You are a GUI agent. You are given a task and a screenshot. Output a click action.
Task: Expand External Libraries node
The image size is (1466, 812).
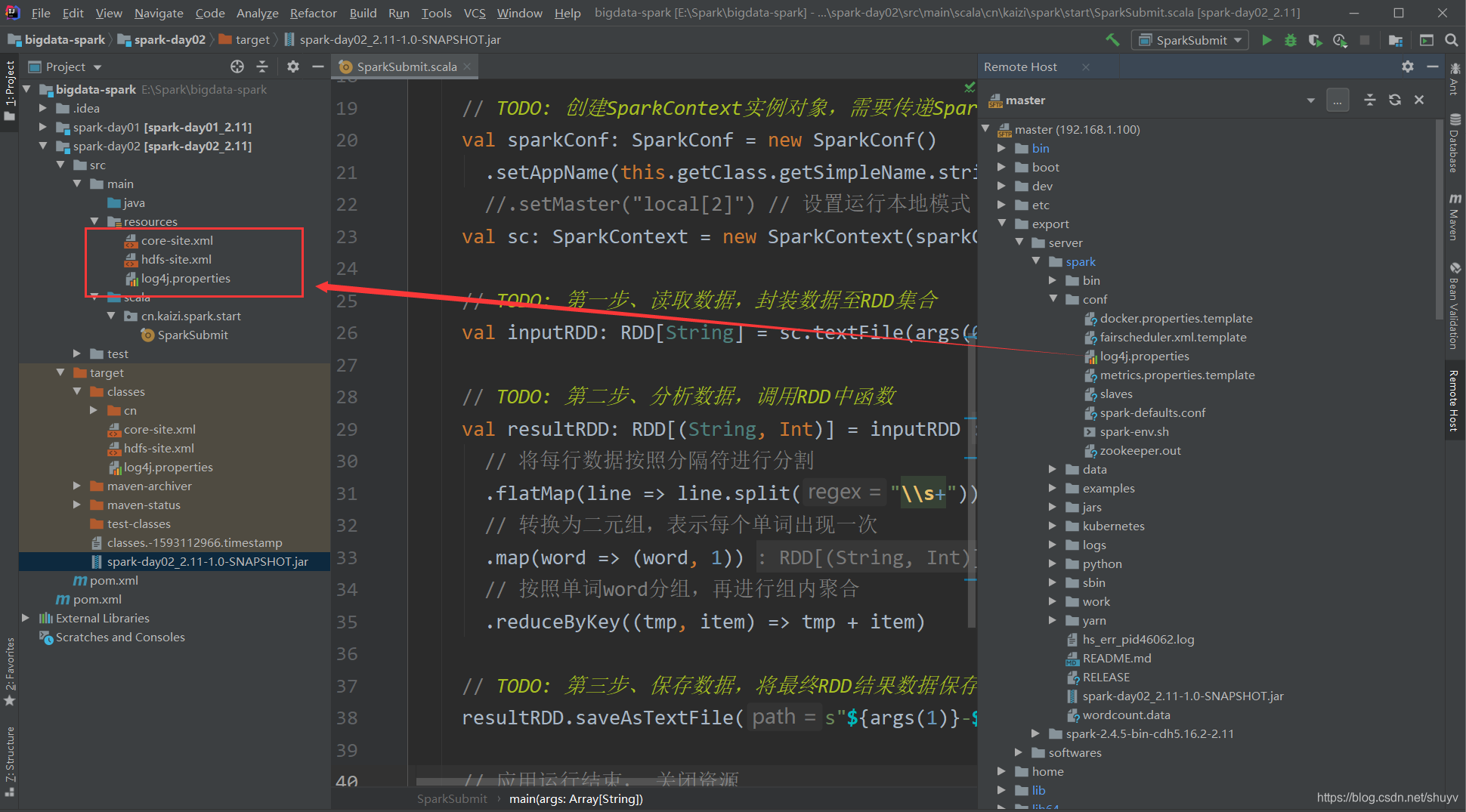coord(26,618)
